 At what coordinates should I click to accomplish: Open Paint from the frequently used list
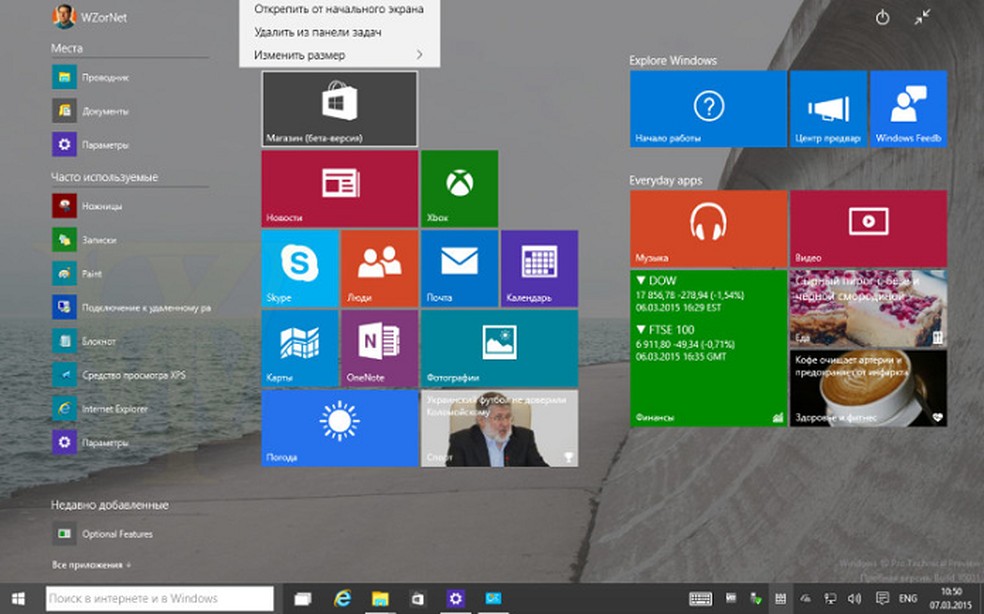[89, 274]
